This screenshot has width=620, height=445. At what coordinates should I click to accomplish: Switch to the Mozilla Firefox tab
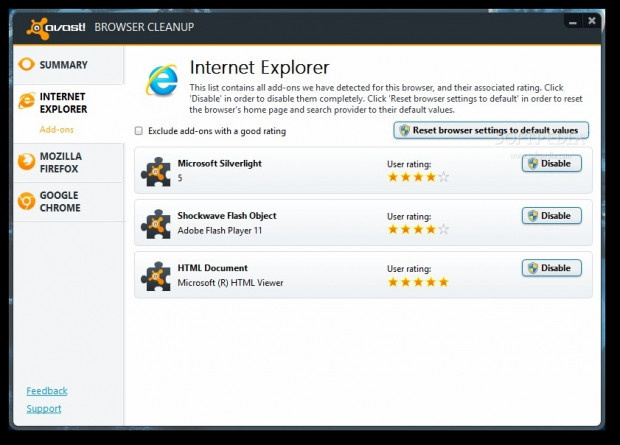68,163
